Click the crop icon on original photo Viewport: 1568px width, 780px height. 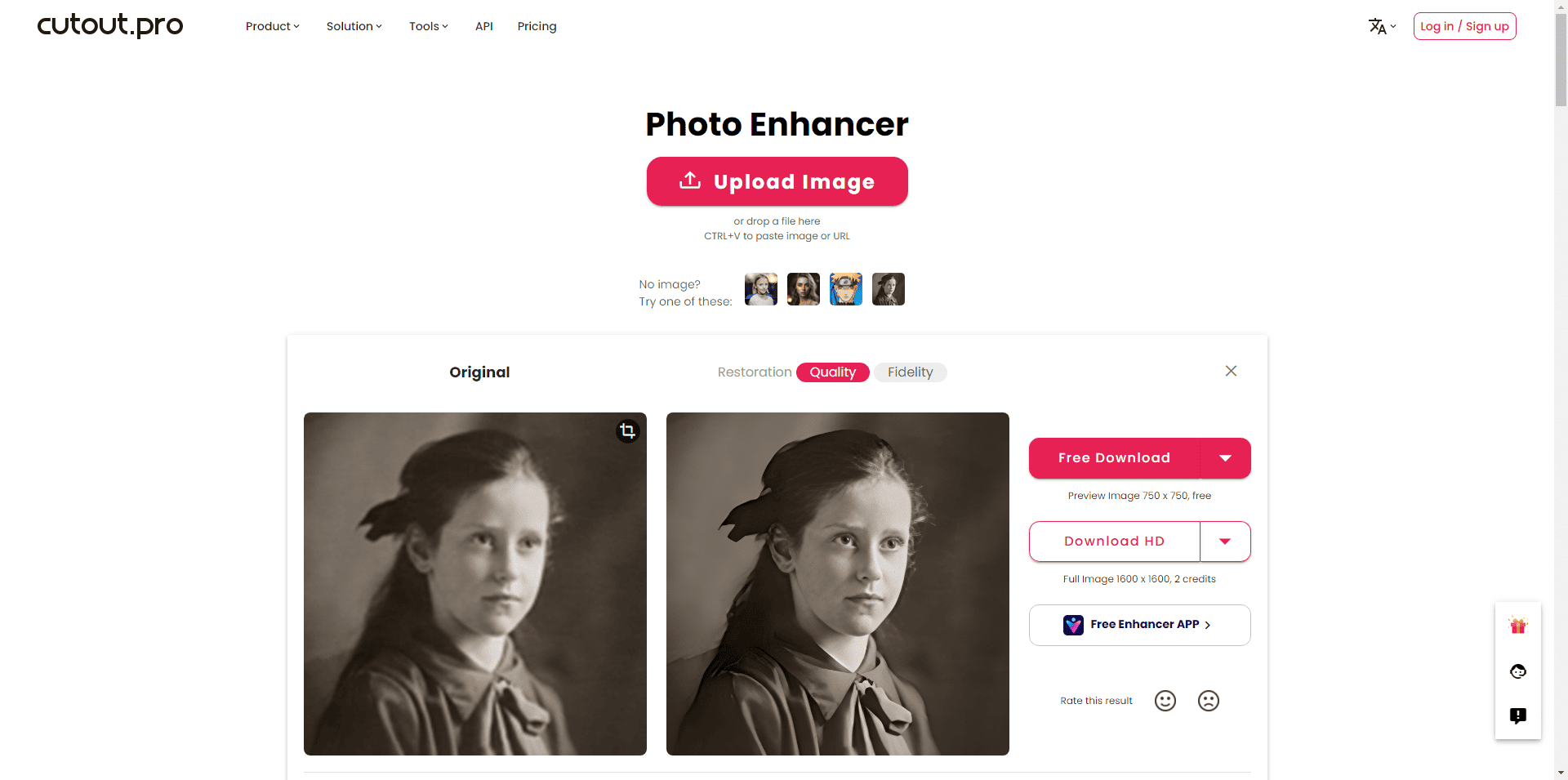[x=627, y=431]
